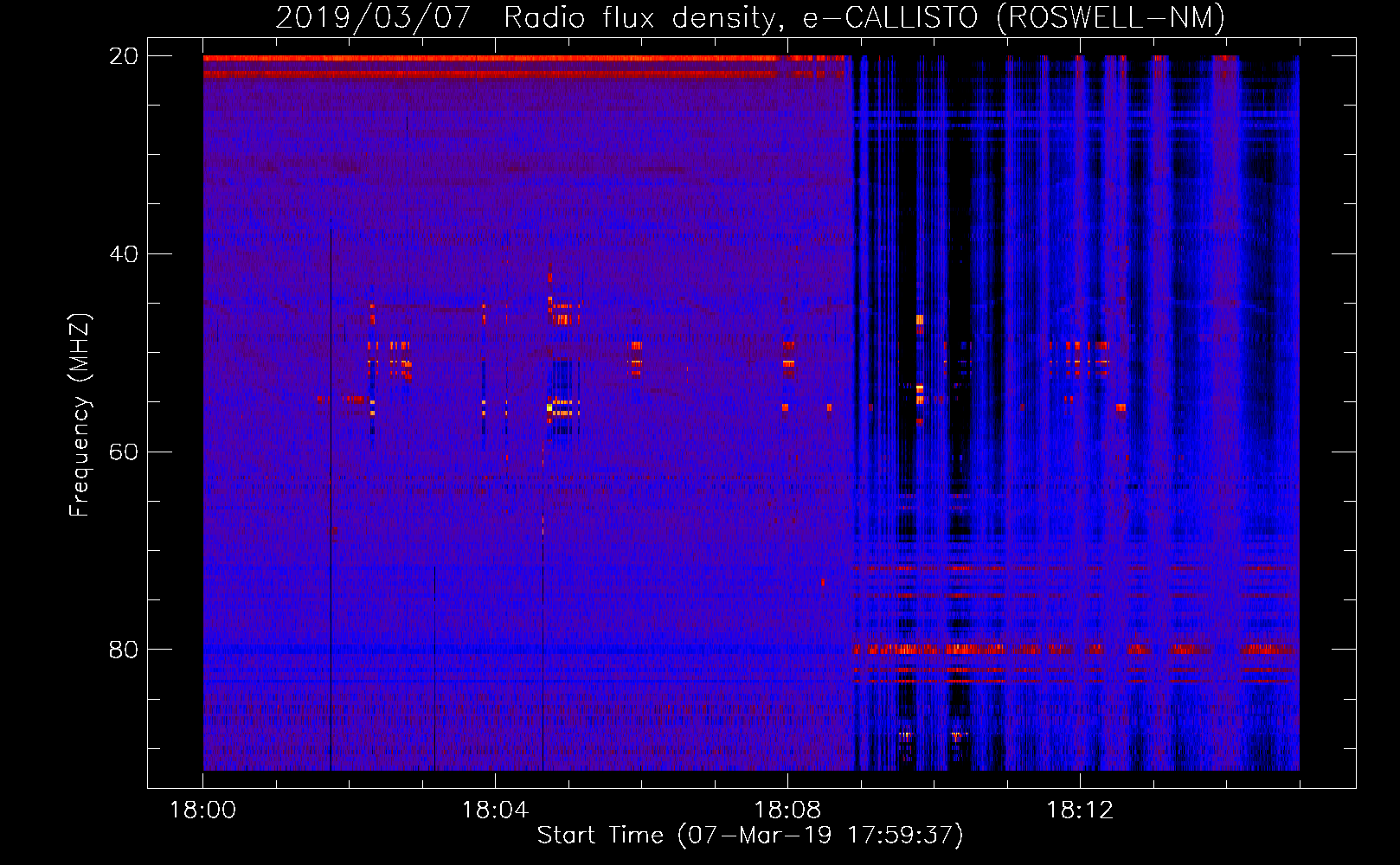Click the '18:00' time tick label

(x=203, y=811)
